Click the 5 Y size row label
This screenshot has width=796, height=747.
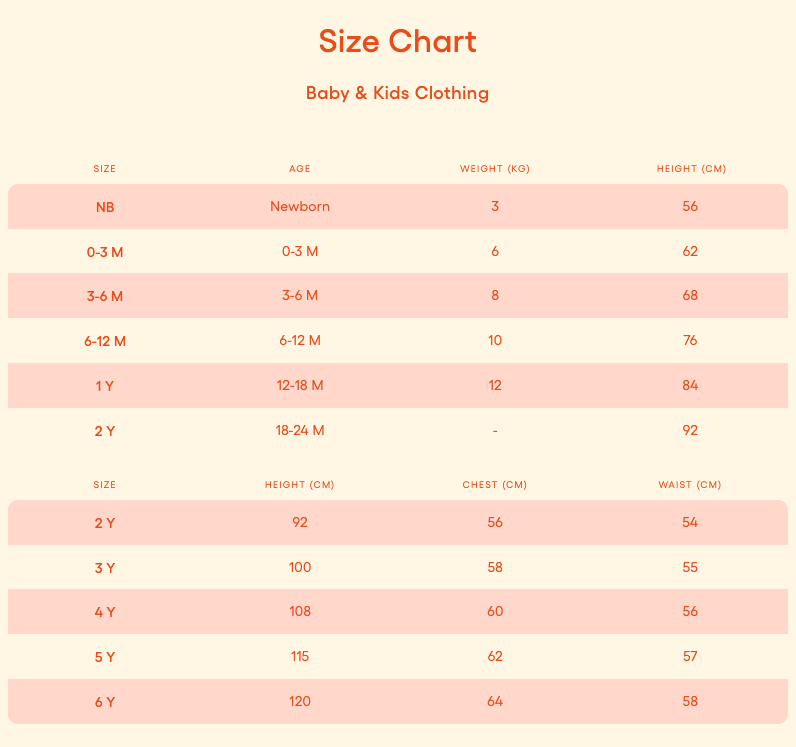coord(105,657)
